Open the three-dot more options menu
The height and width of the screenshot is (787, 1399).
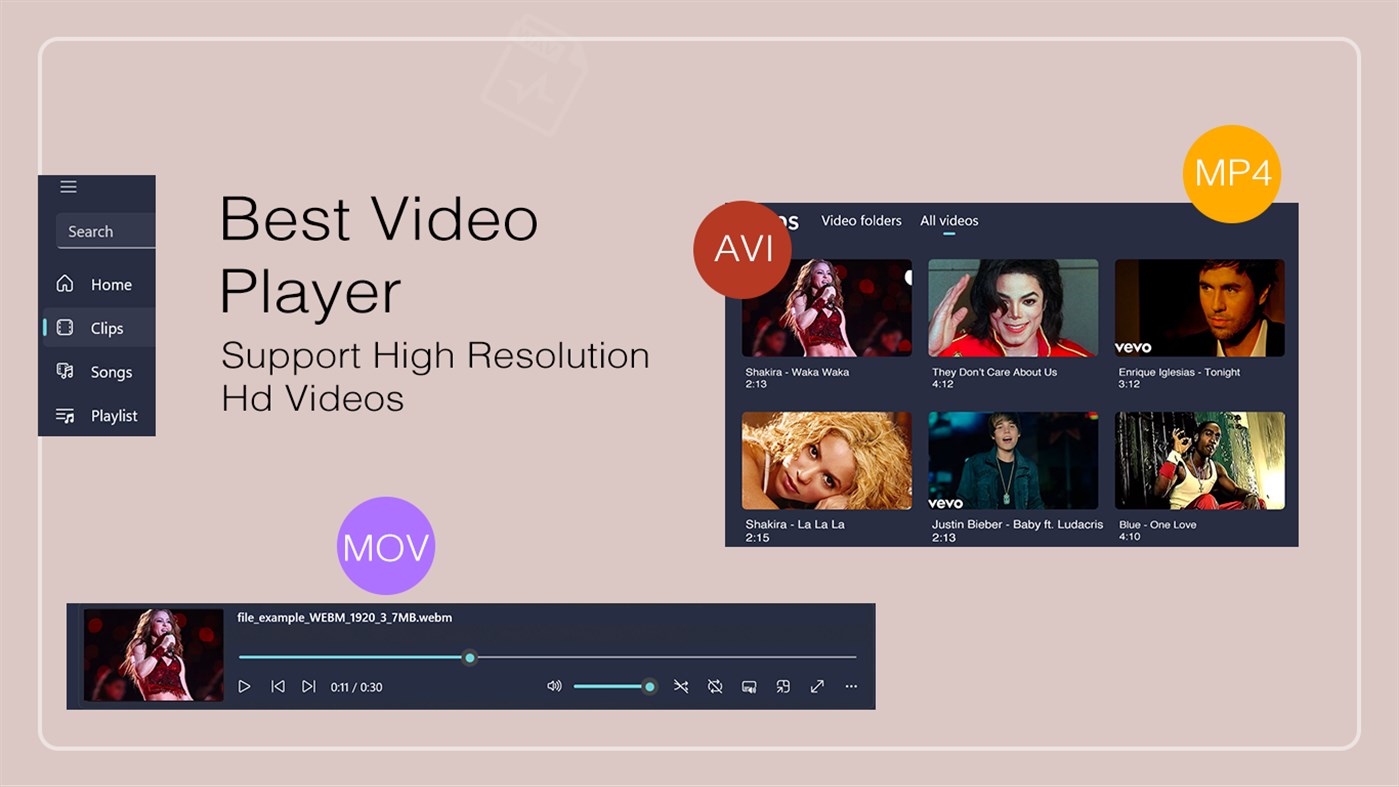pos(851,686)
